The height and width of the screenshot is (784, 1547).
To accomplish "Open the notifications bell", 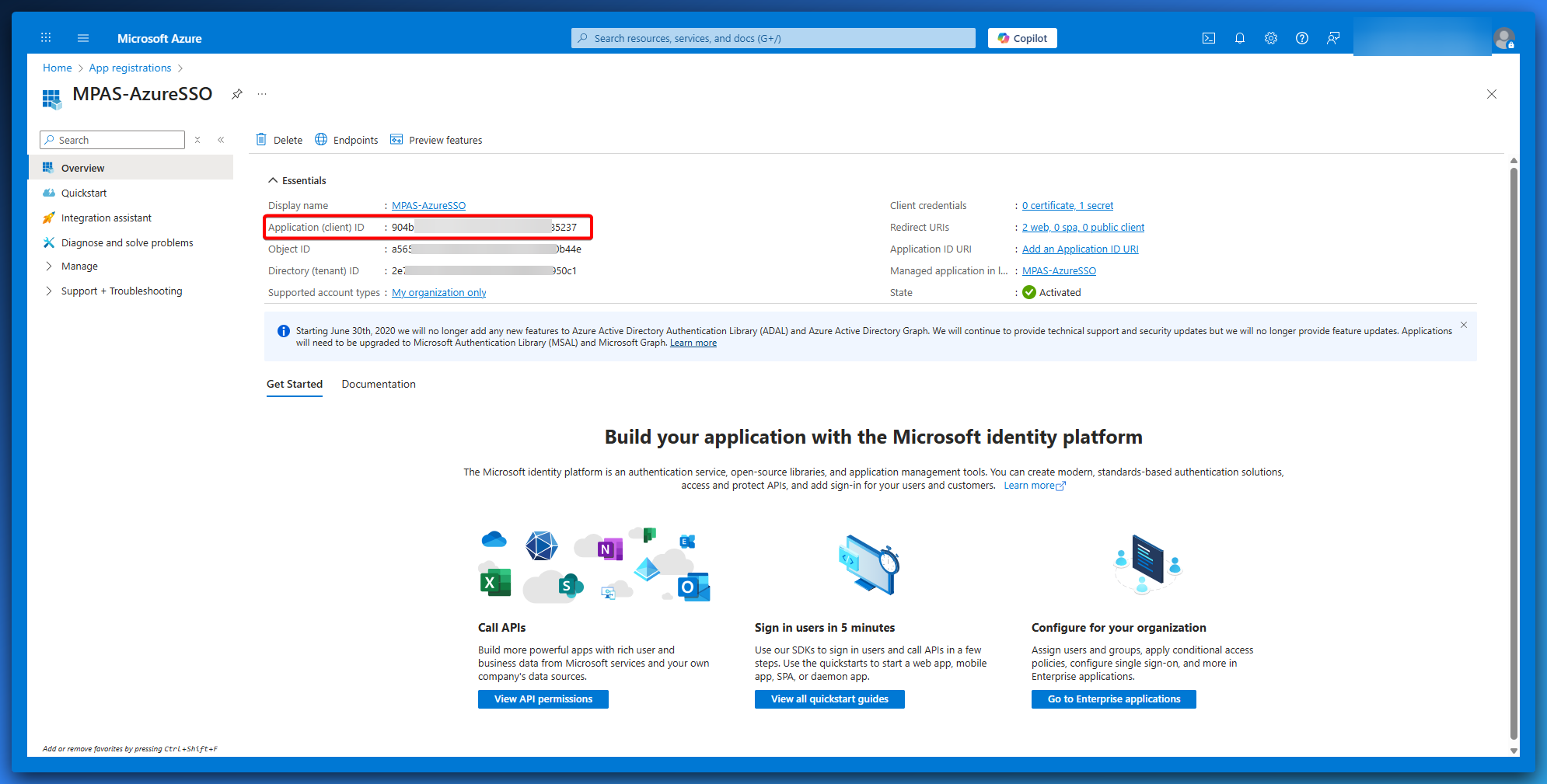I will coord(1240,38).
